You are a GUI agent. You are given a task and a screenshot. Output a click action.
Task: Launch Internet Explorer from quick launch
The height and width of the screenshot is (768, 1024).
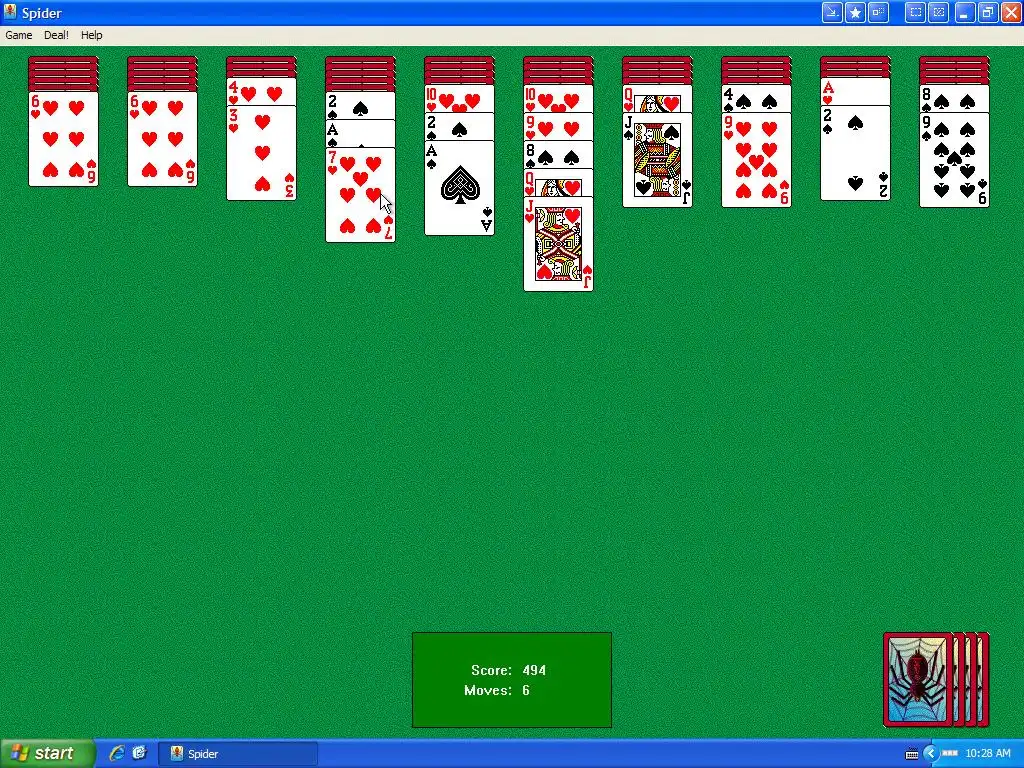[x=117, y=754]
